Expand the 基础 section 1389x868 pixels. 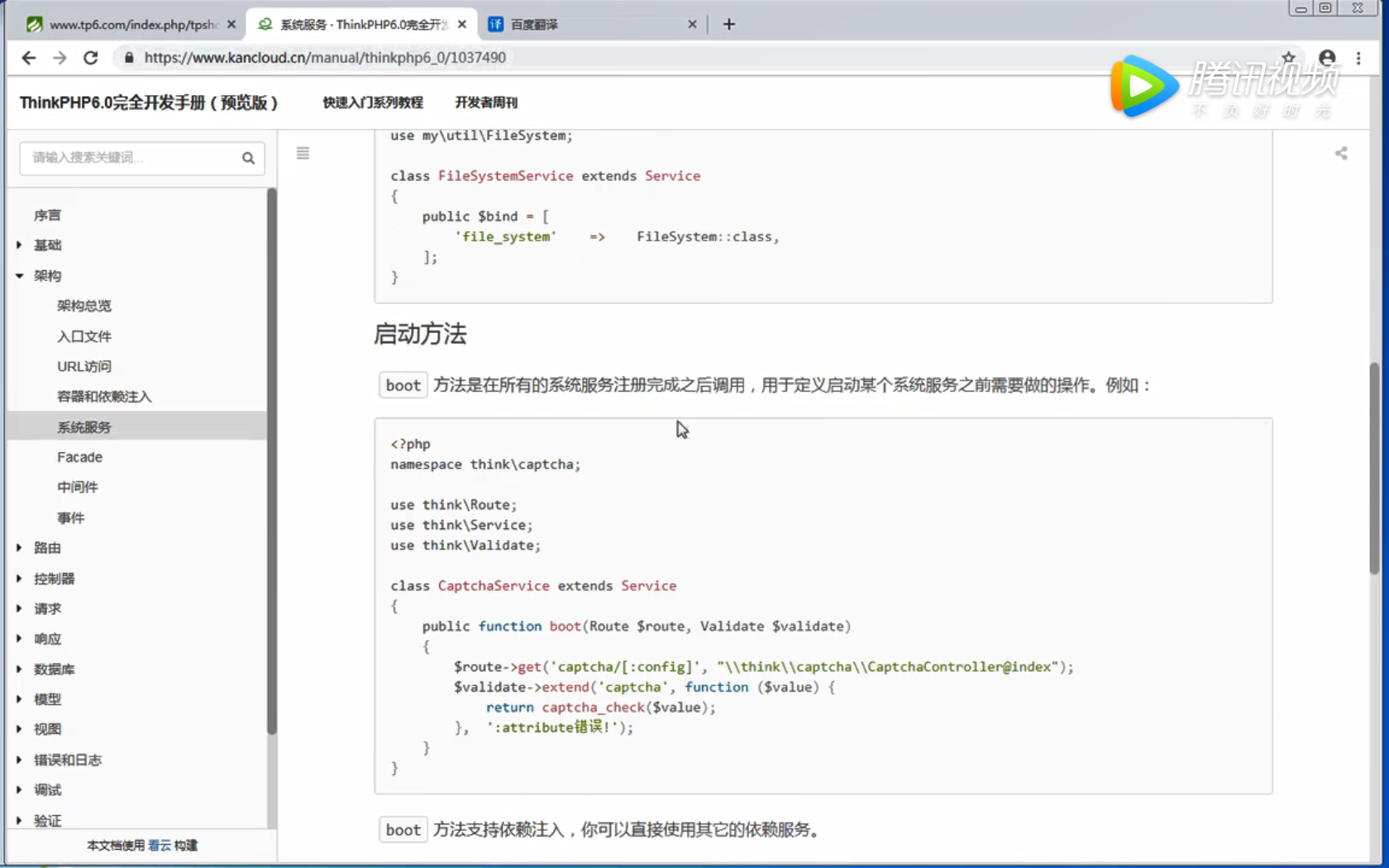click(47, 245)
